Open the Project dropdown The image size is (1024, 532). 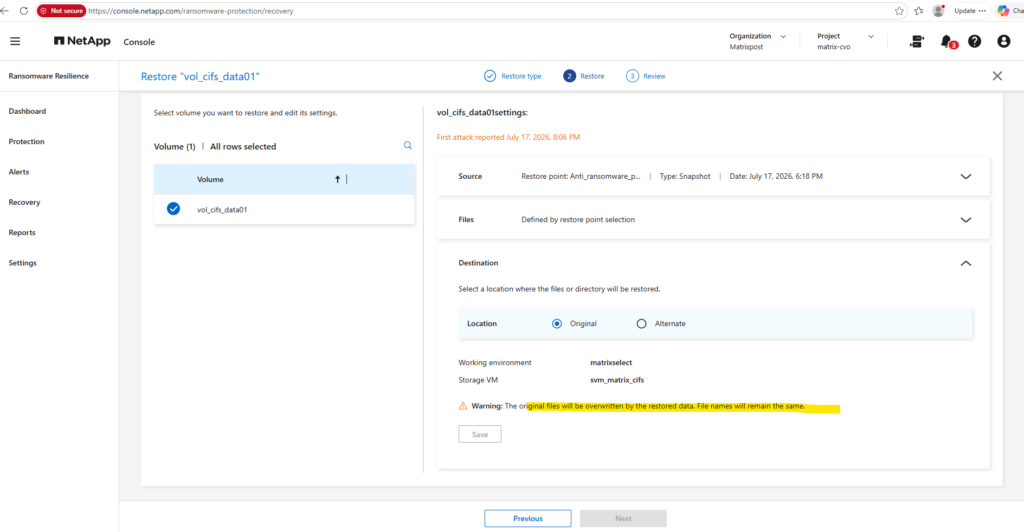[845, 41]
